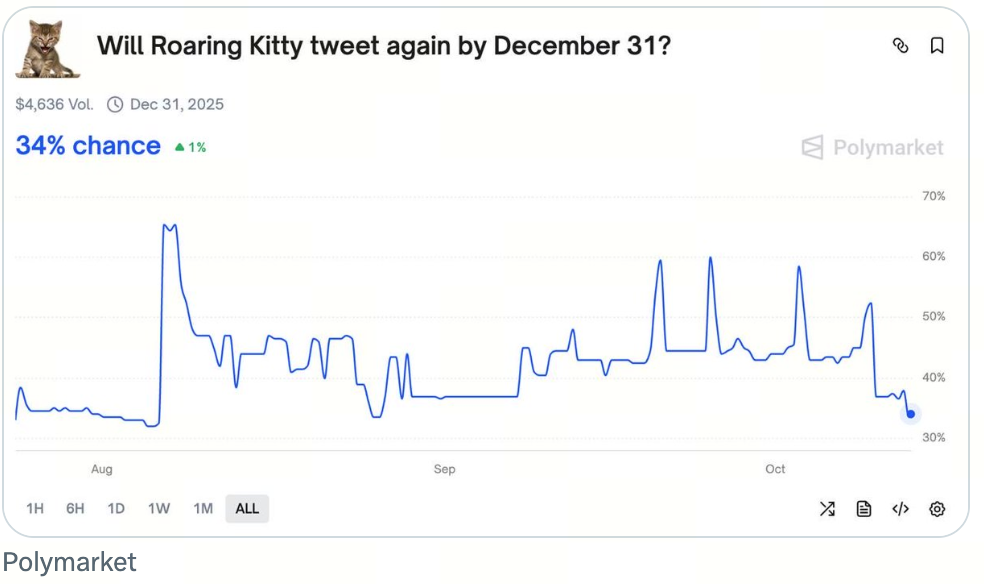Click the Polymarket caption below chart
Viewport: 984px width, 584px height.
click(x=69, y=562)
